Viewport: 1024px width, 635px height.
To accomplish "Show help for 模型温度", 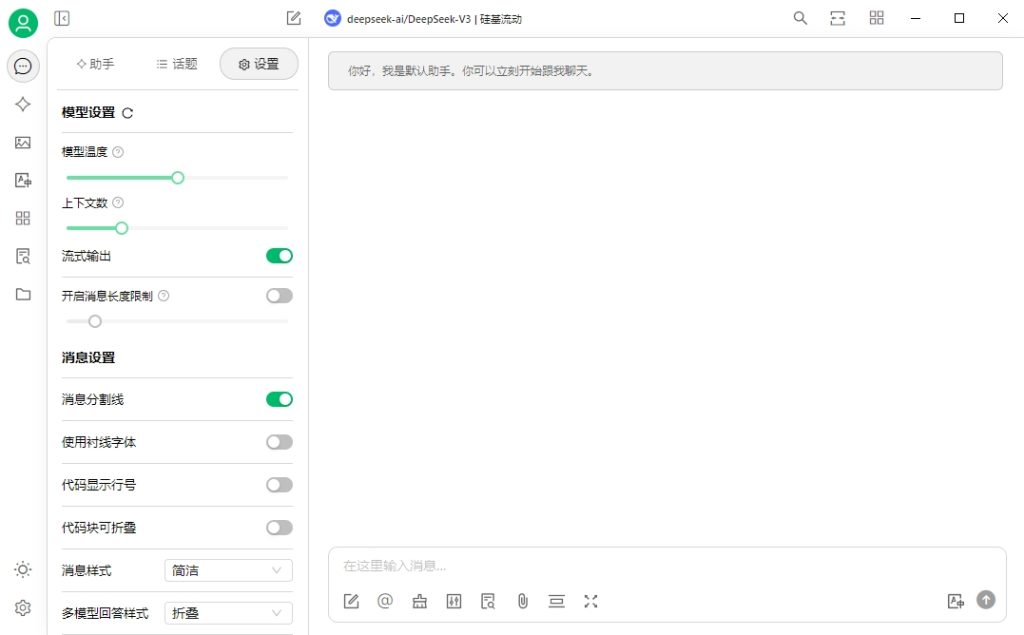I will (118, 152).
